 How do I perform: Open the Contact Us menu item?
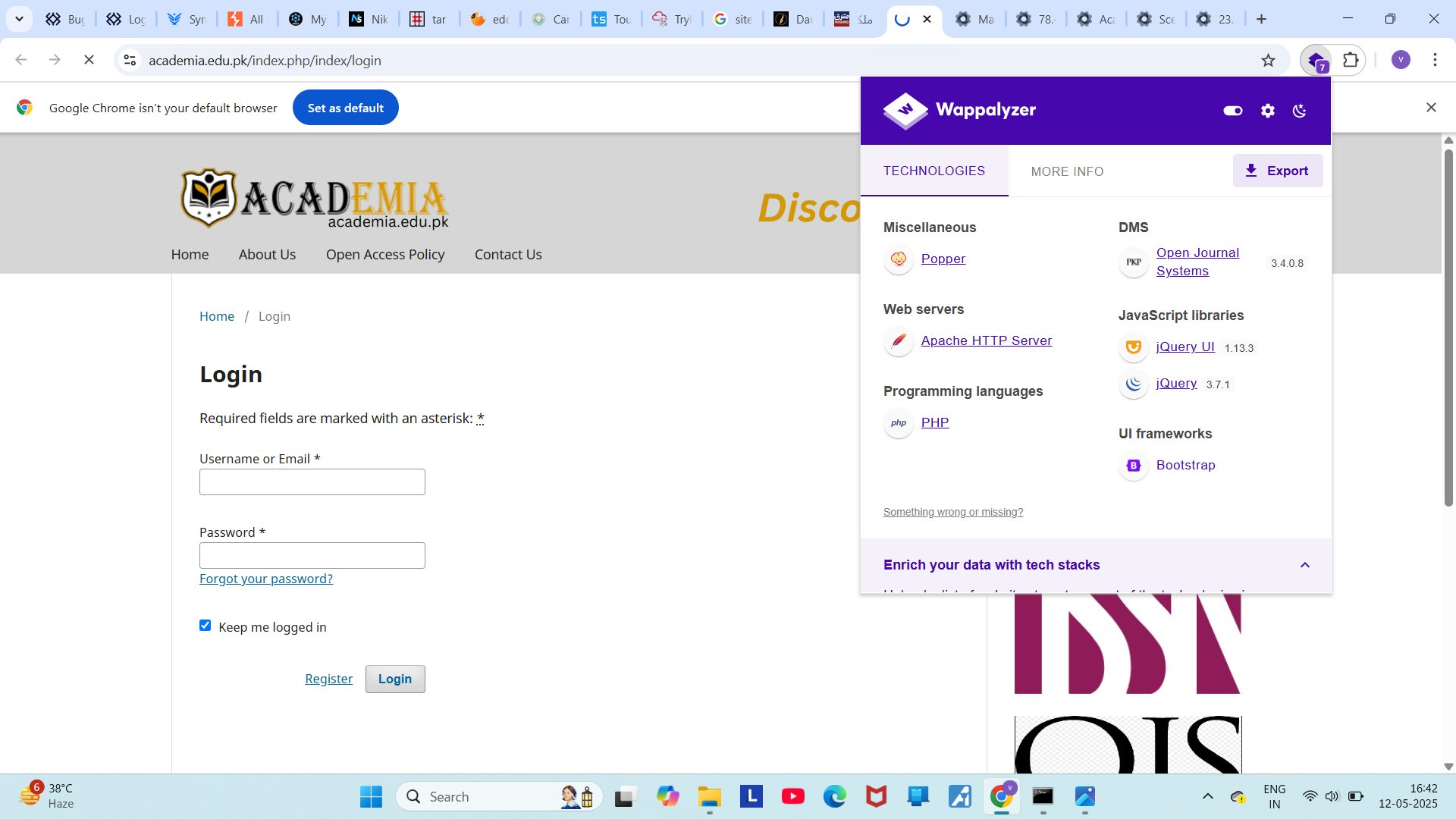[508, 254]
